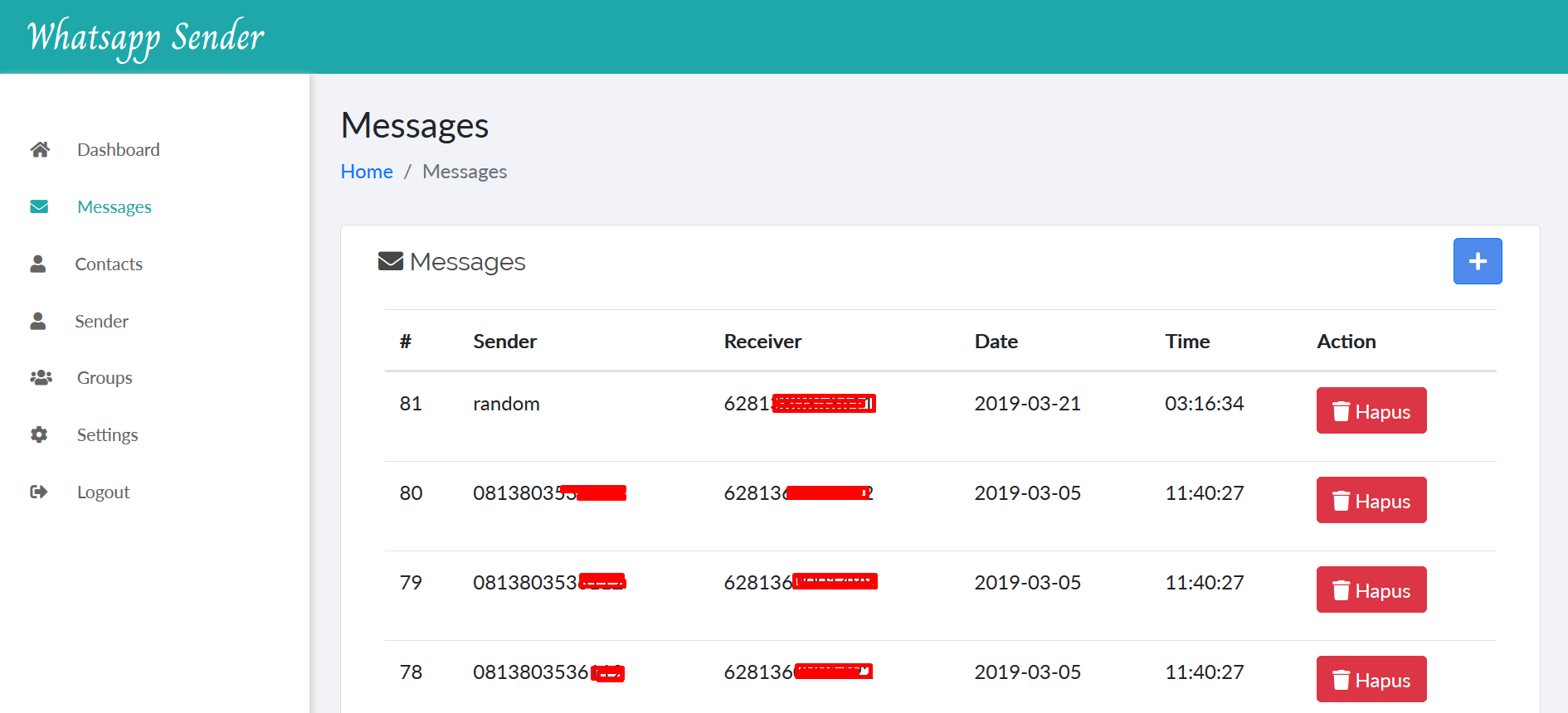Delete message 81 with Hapus button
Viewport: 1568px width, 713px height.
click(1371, 410)
